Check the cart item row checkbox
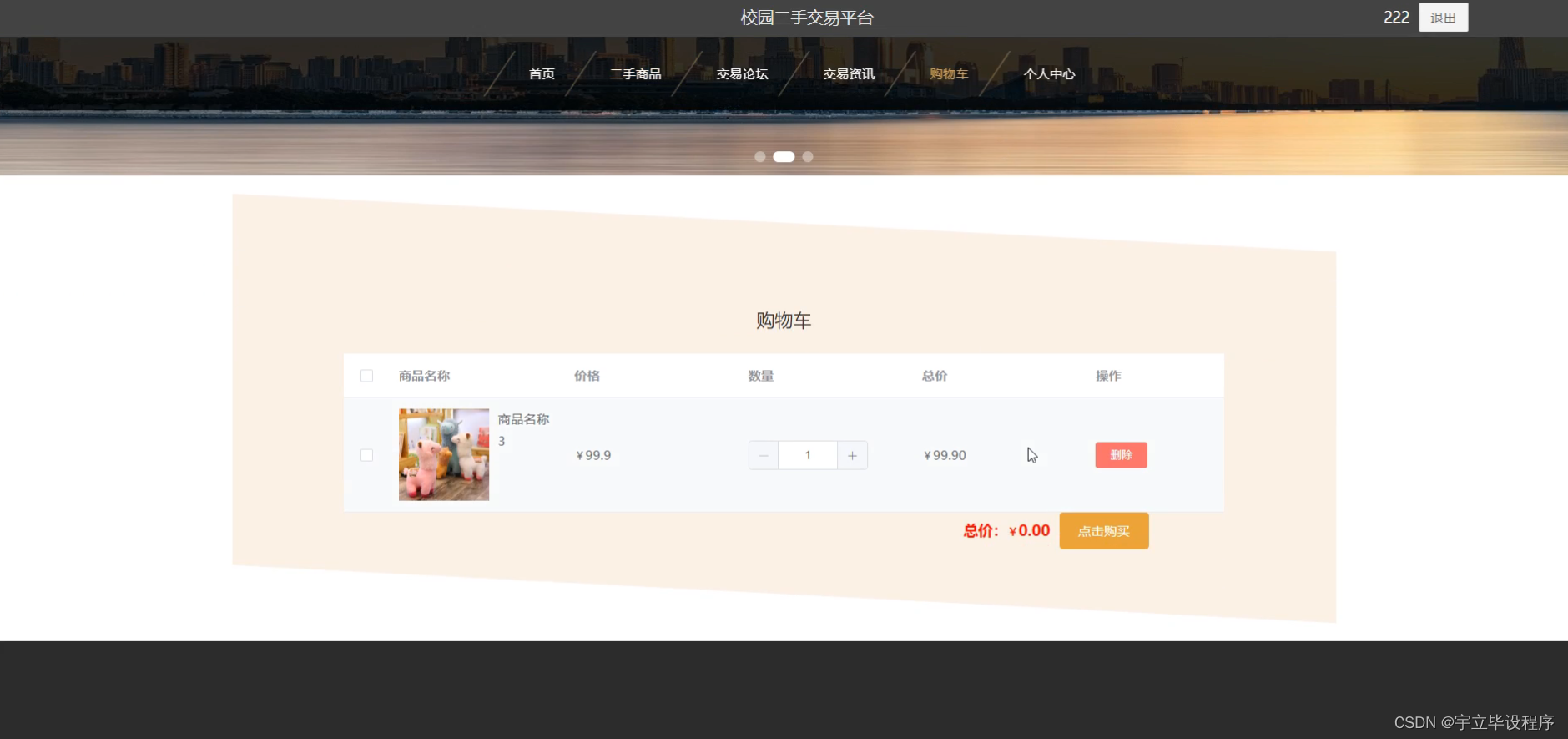The width and height of the screenshot is (1568, 739). [x=366, y=455]
